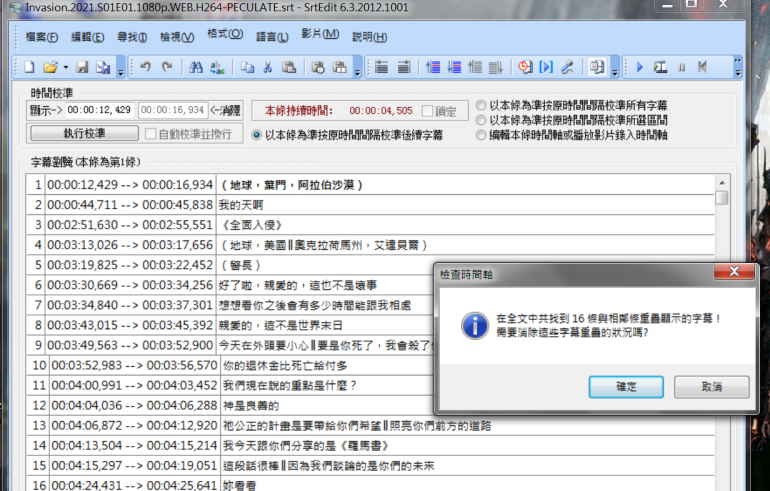Open the Replace (ab→ac) tool

coord(217,67)
